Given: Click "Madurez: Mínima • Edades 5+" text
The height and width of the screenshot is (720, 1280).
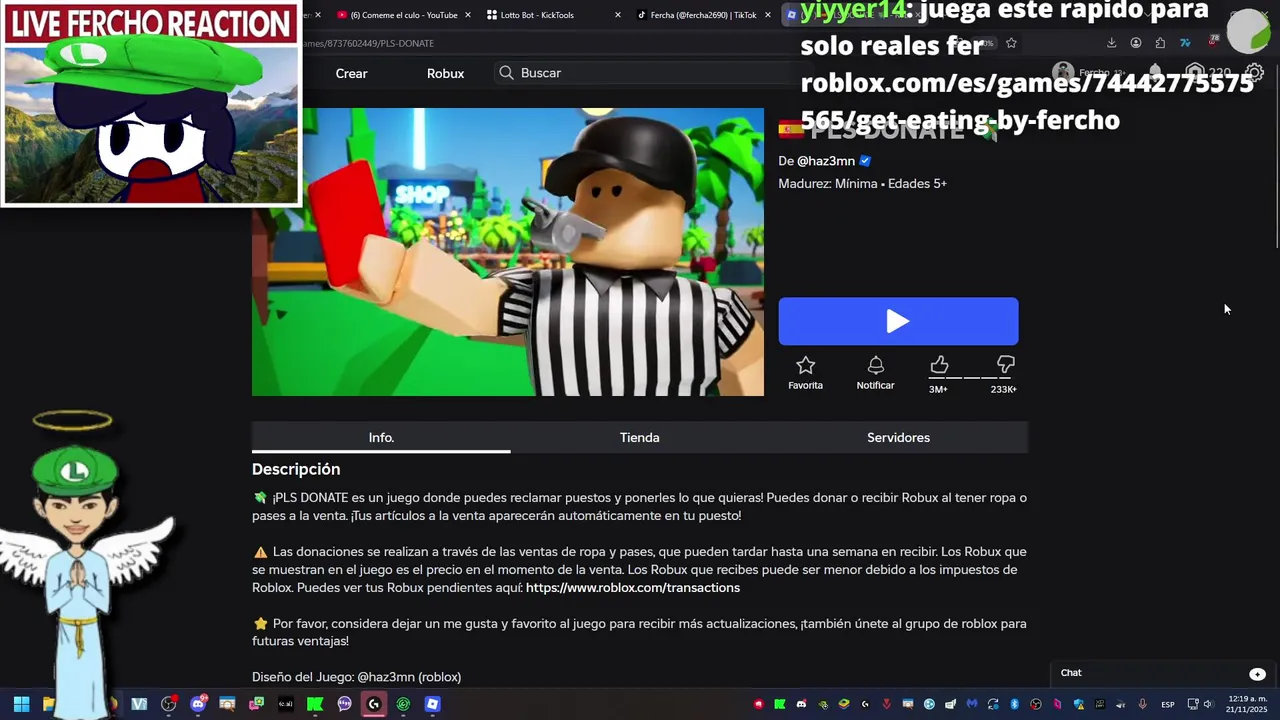Looking at the screenshot, I should (x=863, y=184).
